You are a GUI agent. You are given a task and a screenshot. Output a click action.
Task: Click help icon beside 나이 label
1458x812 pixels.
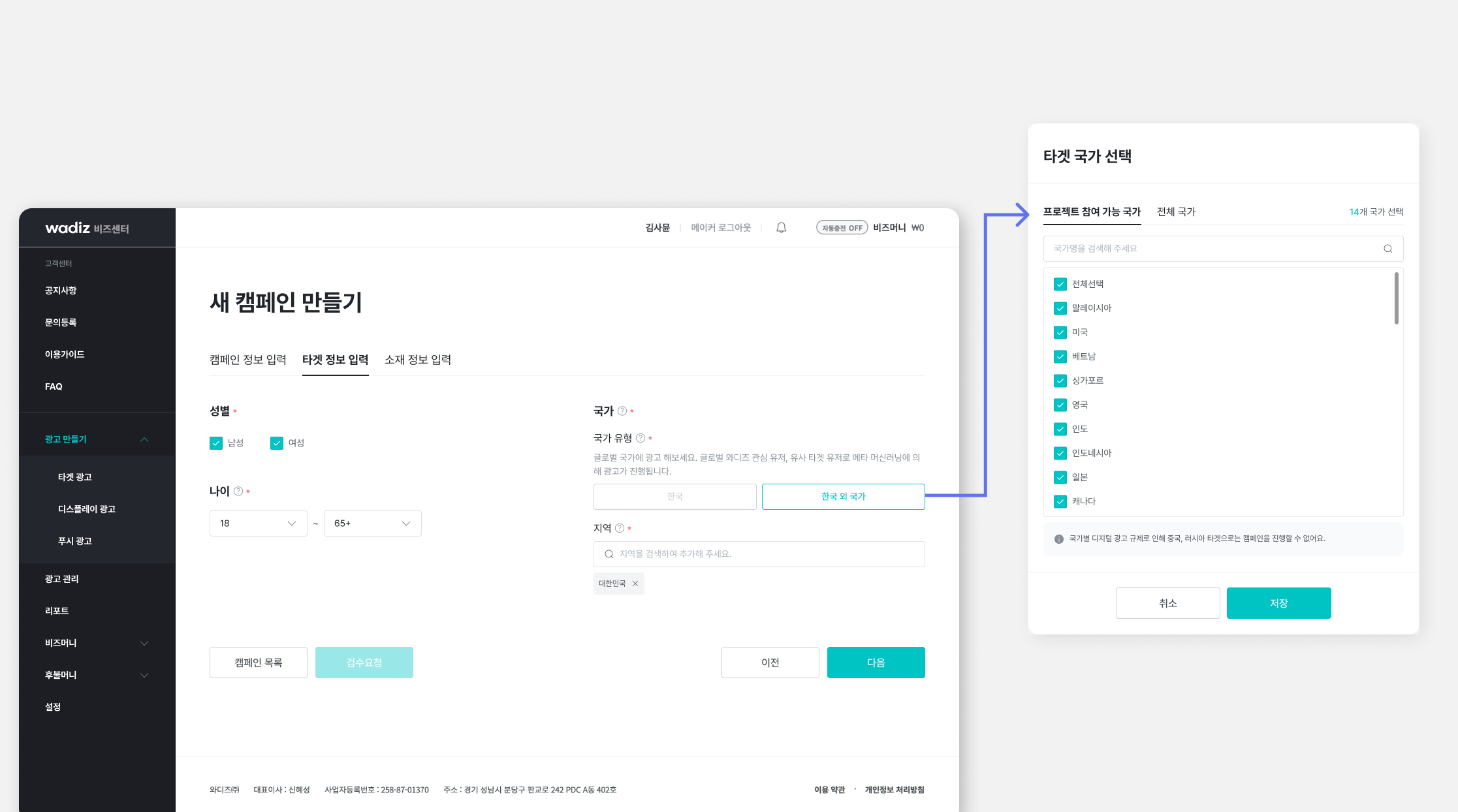[x=238, y=492]
